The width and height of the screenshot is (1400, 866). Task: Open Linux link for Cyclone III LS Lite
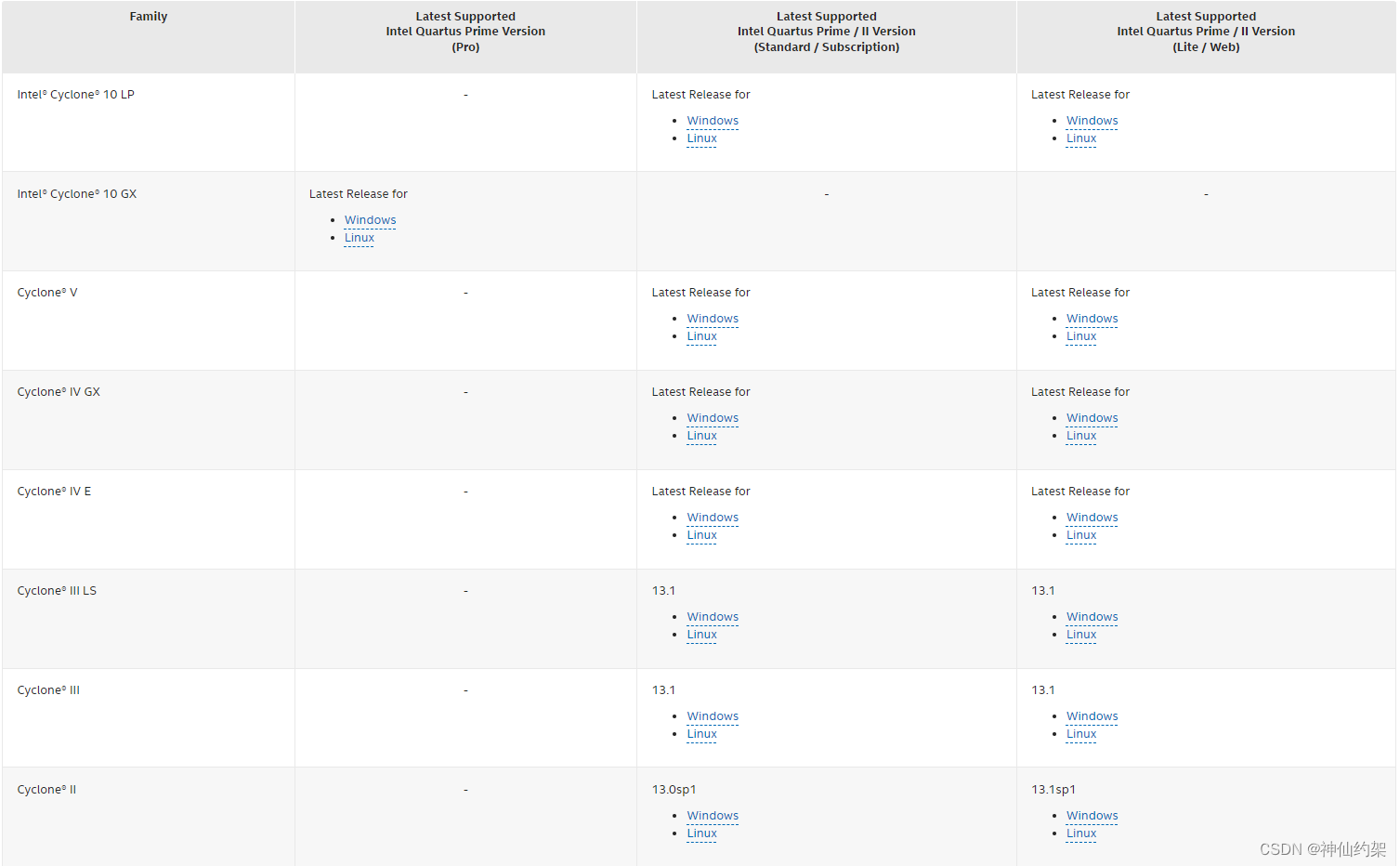(1081, 635)
